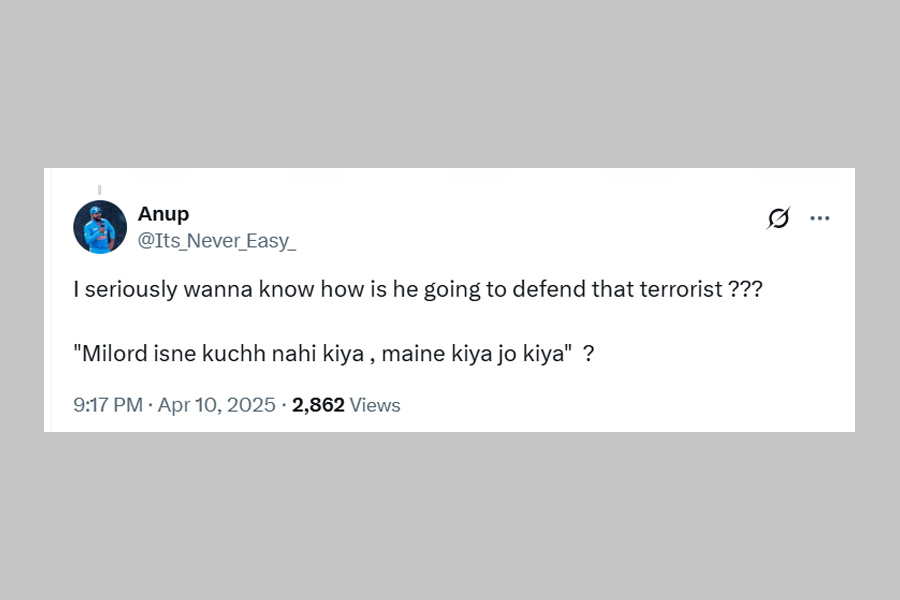Click the Apr 10, 2025 date
Screen dimensions: 900x600
(216, 405)
